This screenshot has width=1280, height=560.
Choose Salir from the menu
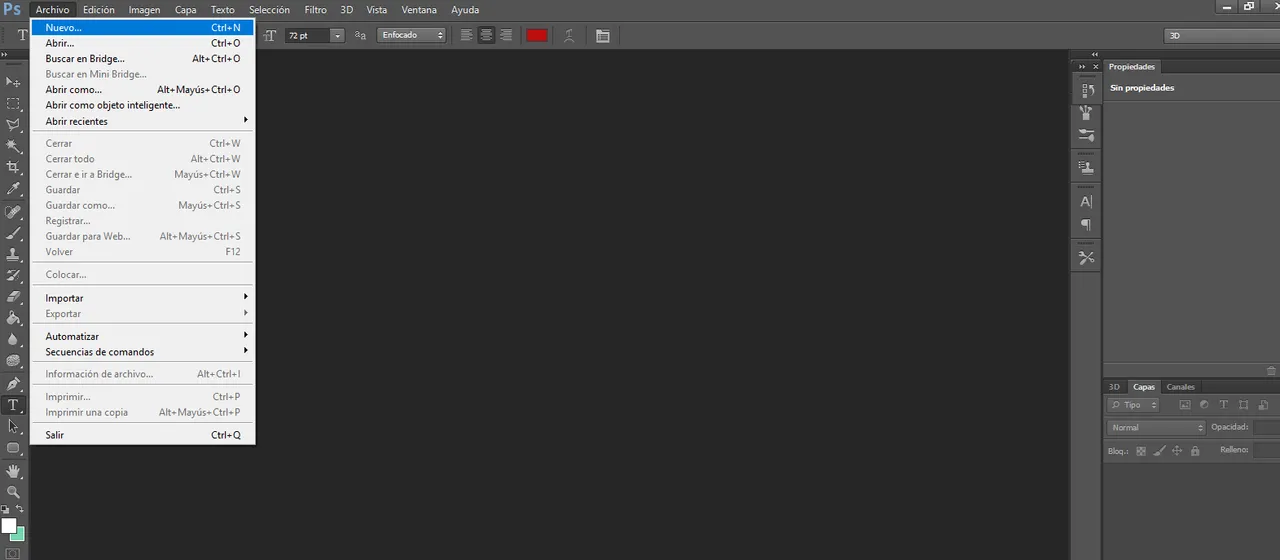[142, 435]
